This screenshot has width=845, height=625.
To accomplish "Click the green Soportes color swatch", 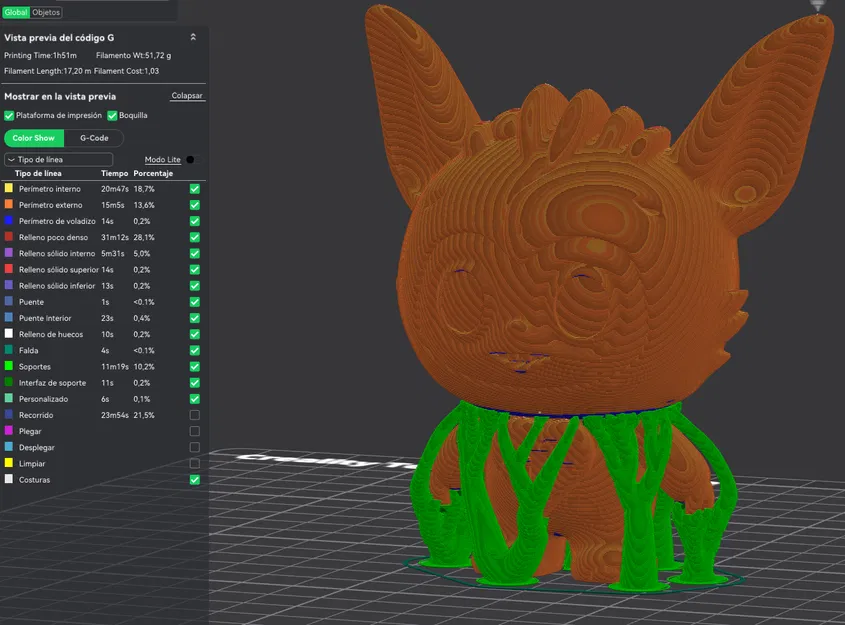I will point(8,366).
